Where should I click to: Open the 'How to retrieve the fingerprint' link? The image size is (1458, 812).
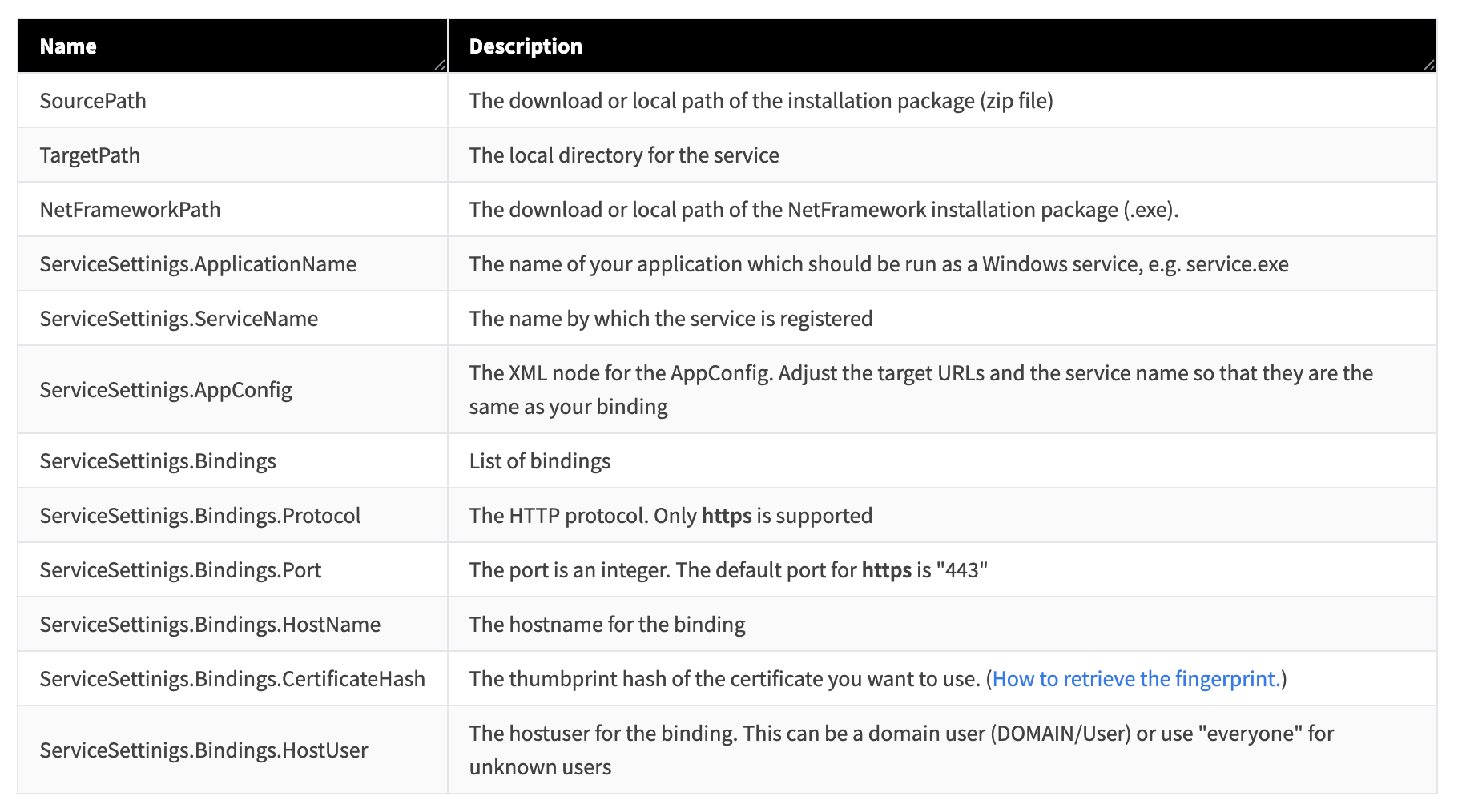[x=1136, y=679]
